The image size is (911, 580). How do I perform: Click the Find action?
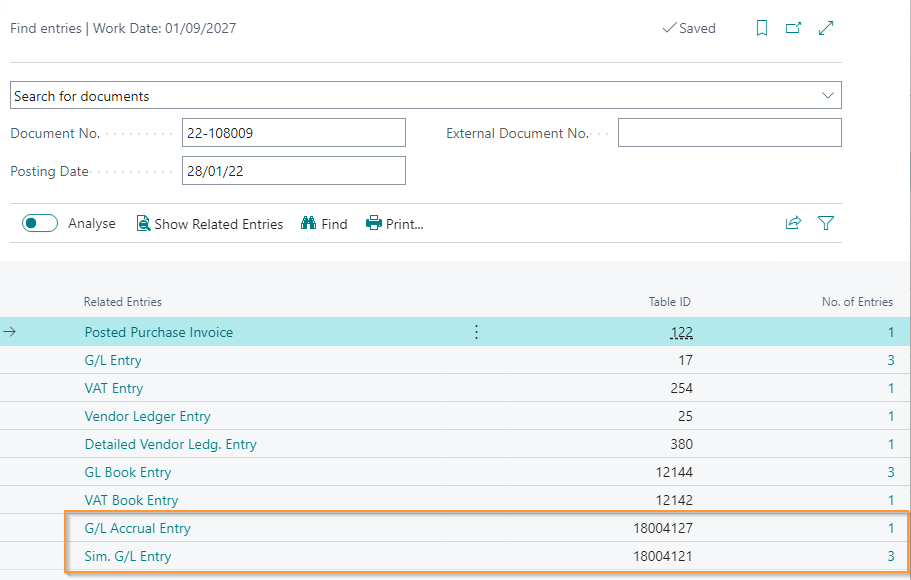[324, 224]
